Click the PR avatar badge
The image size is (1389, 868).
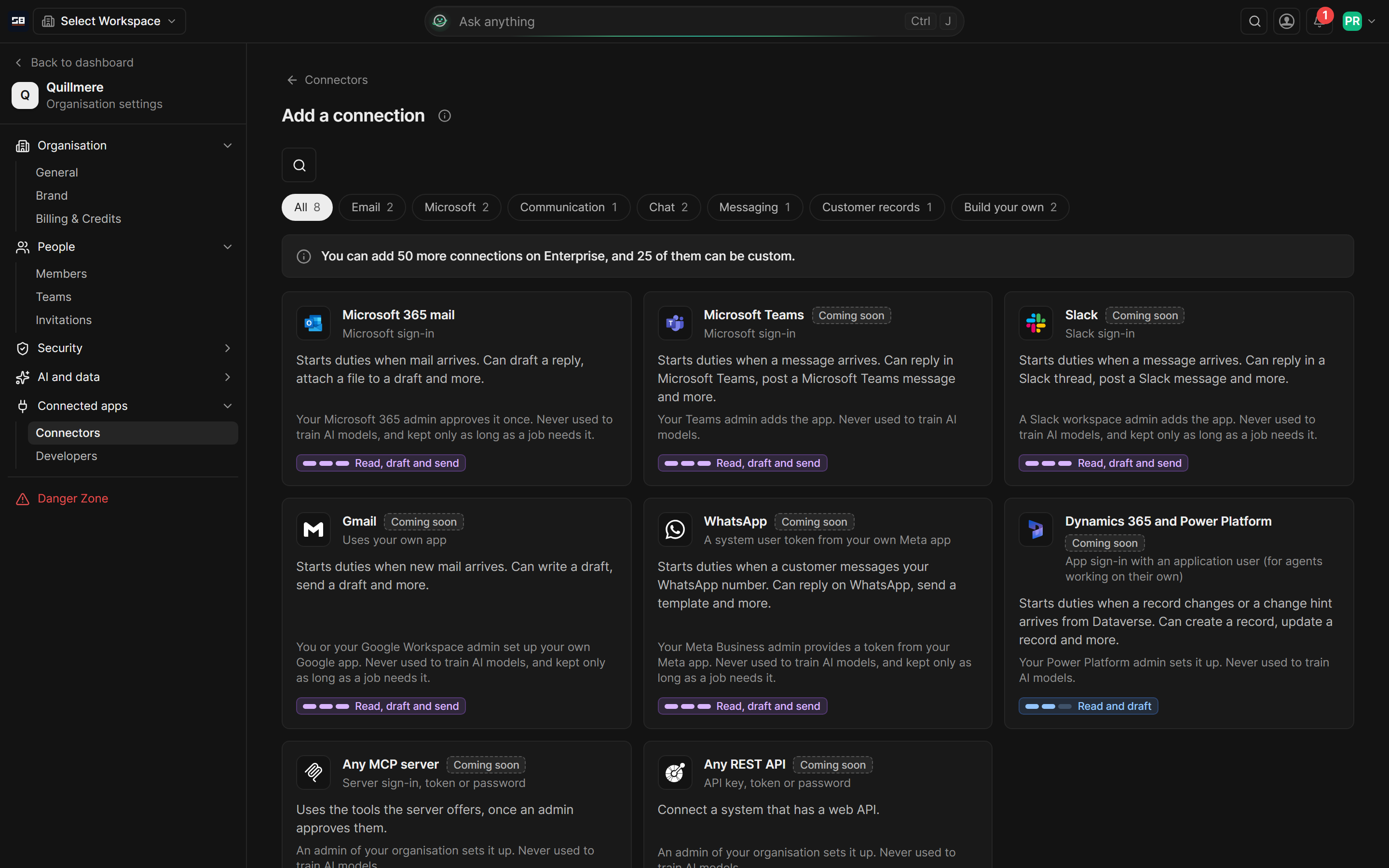pos(1352,21)
